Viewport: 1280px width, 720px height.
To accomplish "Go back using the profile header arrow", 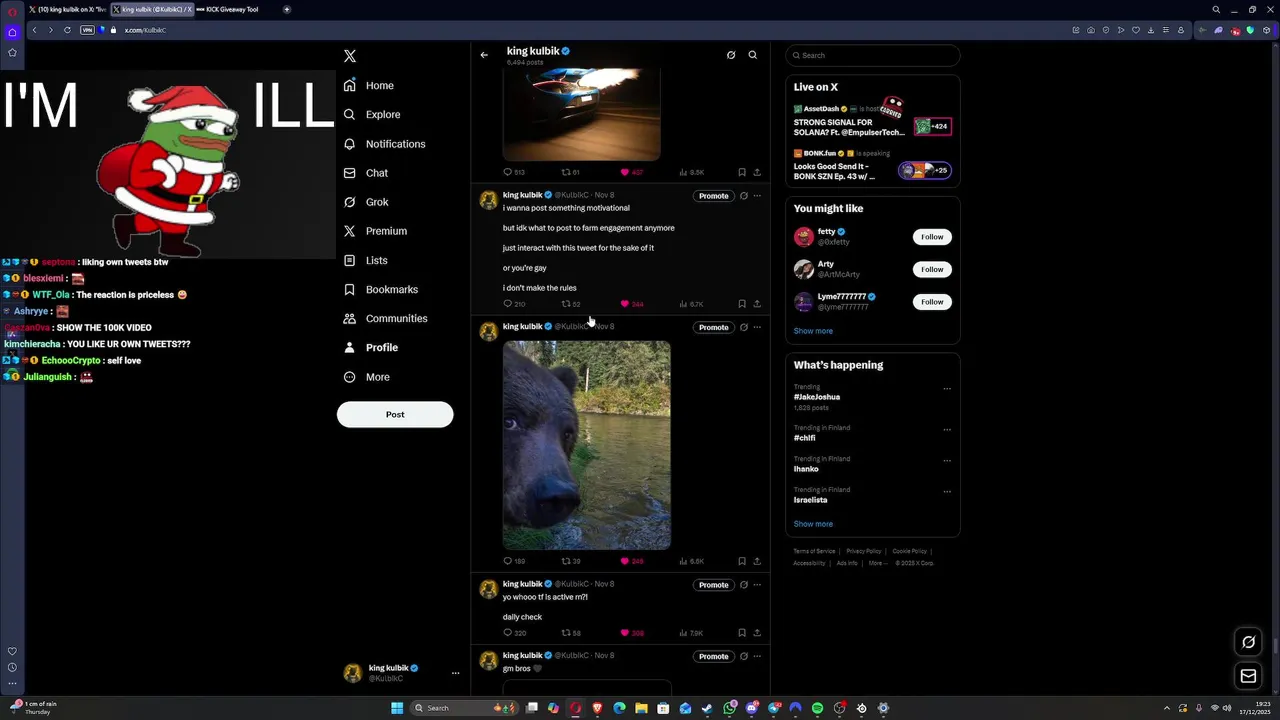I will [x=484, y=55].
